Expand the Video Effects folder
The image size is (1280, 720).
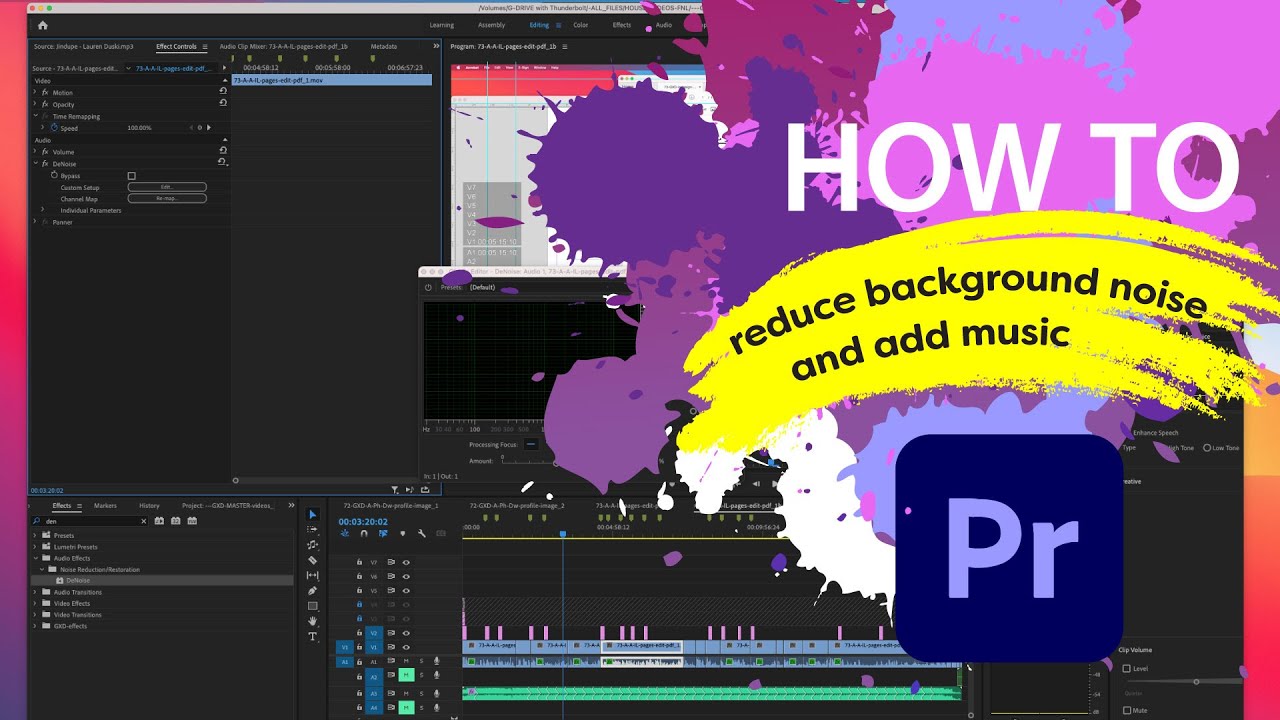click(35, 603)
